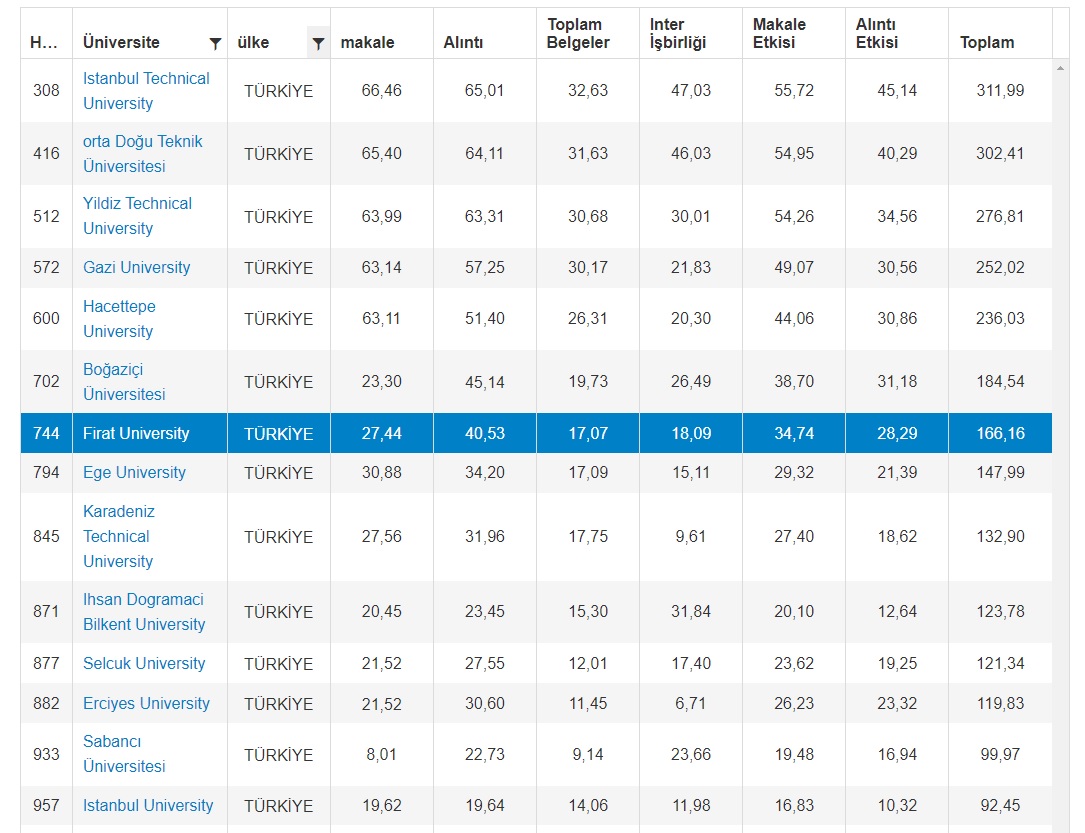Screen dimensions: 1085x833
Task: Select rank cell 744 in highlighted row
Action: pyautogui.click(x=46, y=433)
